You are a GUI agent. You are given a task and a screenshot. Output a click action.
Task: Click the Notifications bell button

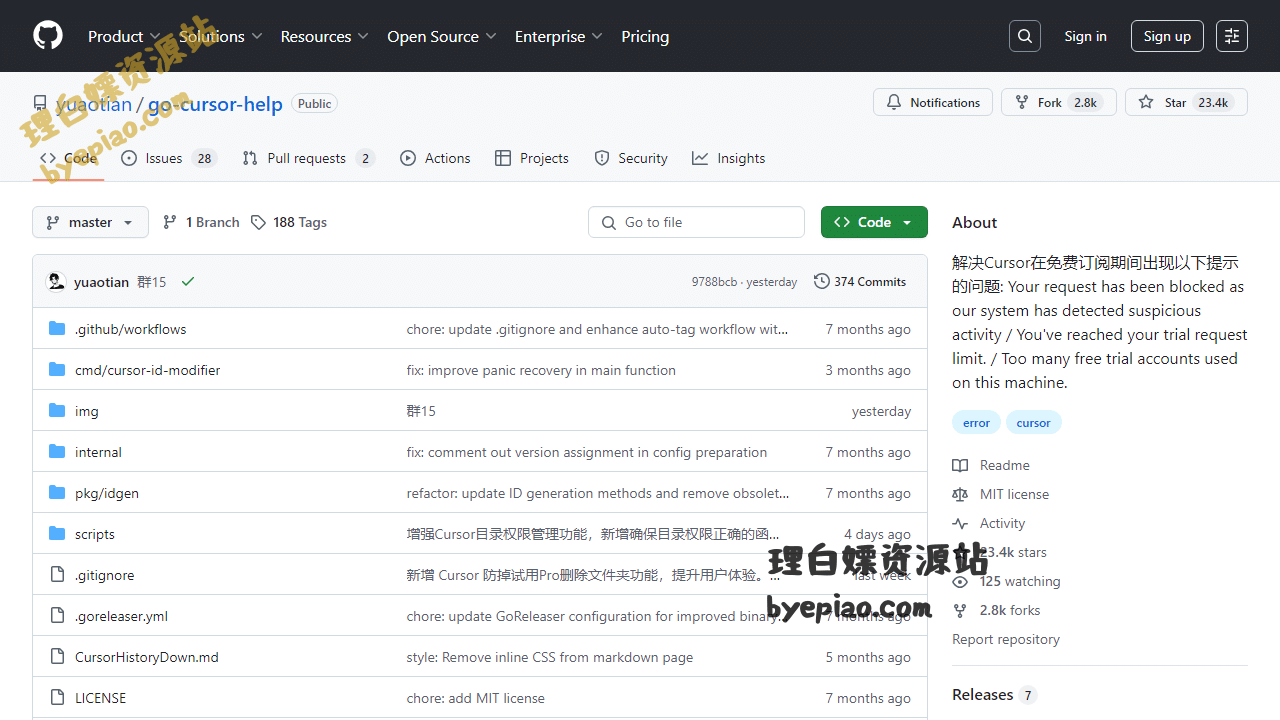click(x=933, y=102)
